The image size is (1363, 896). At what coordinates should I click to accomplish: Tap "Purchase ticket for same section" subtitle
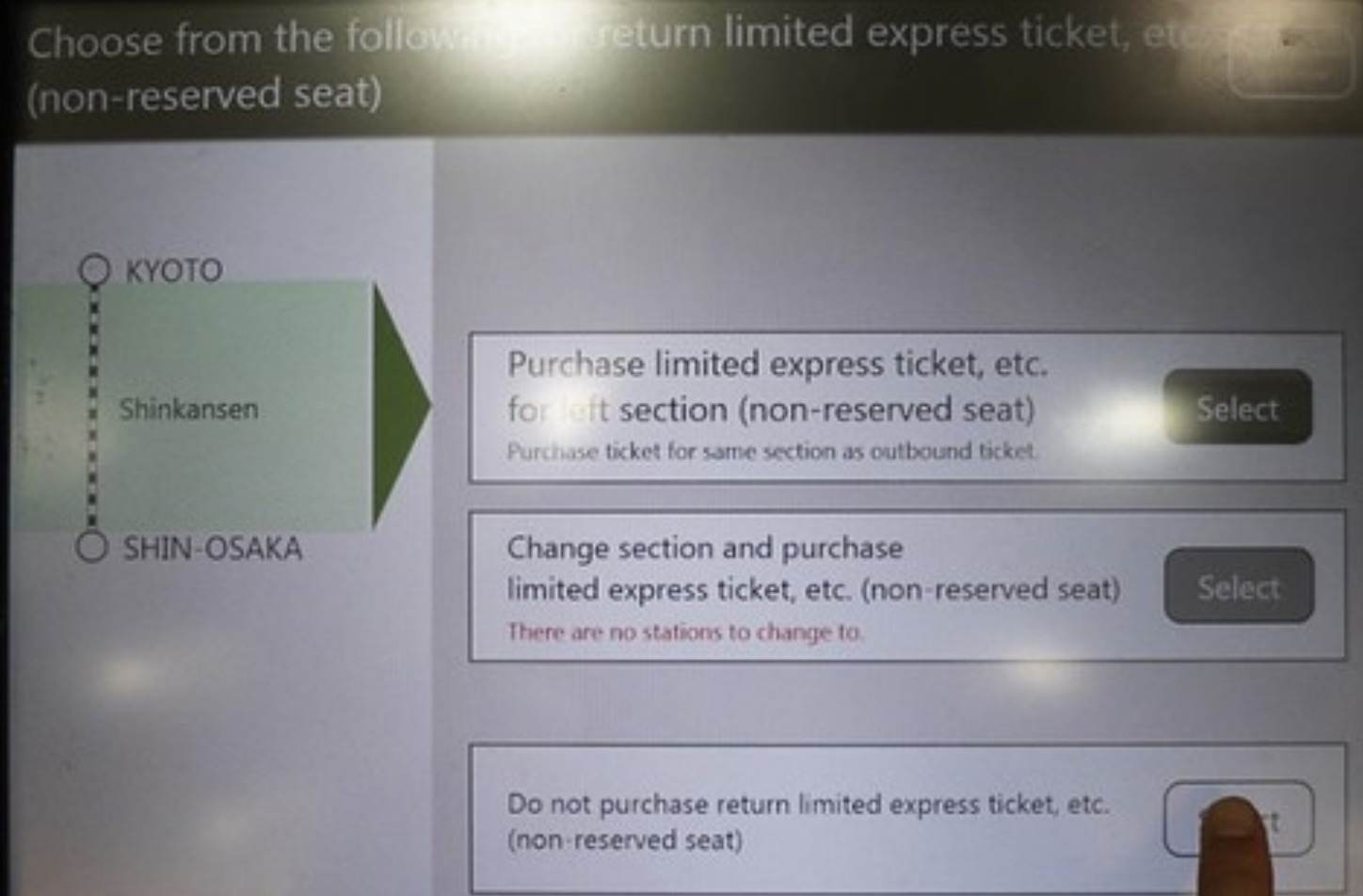tap(772, 452)
